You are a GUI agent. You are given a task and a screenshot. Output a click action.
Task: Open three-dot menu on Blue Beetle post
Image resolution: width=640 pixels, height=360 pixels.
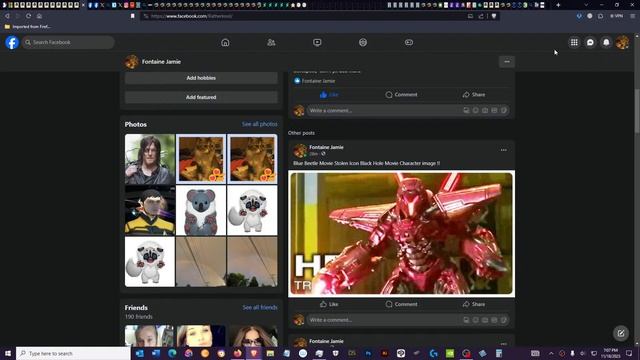[504, 150]
